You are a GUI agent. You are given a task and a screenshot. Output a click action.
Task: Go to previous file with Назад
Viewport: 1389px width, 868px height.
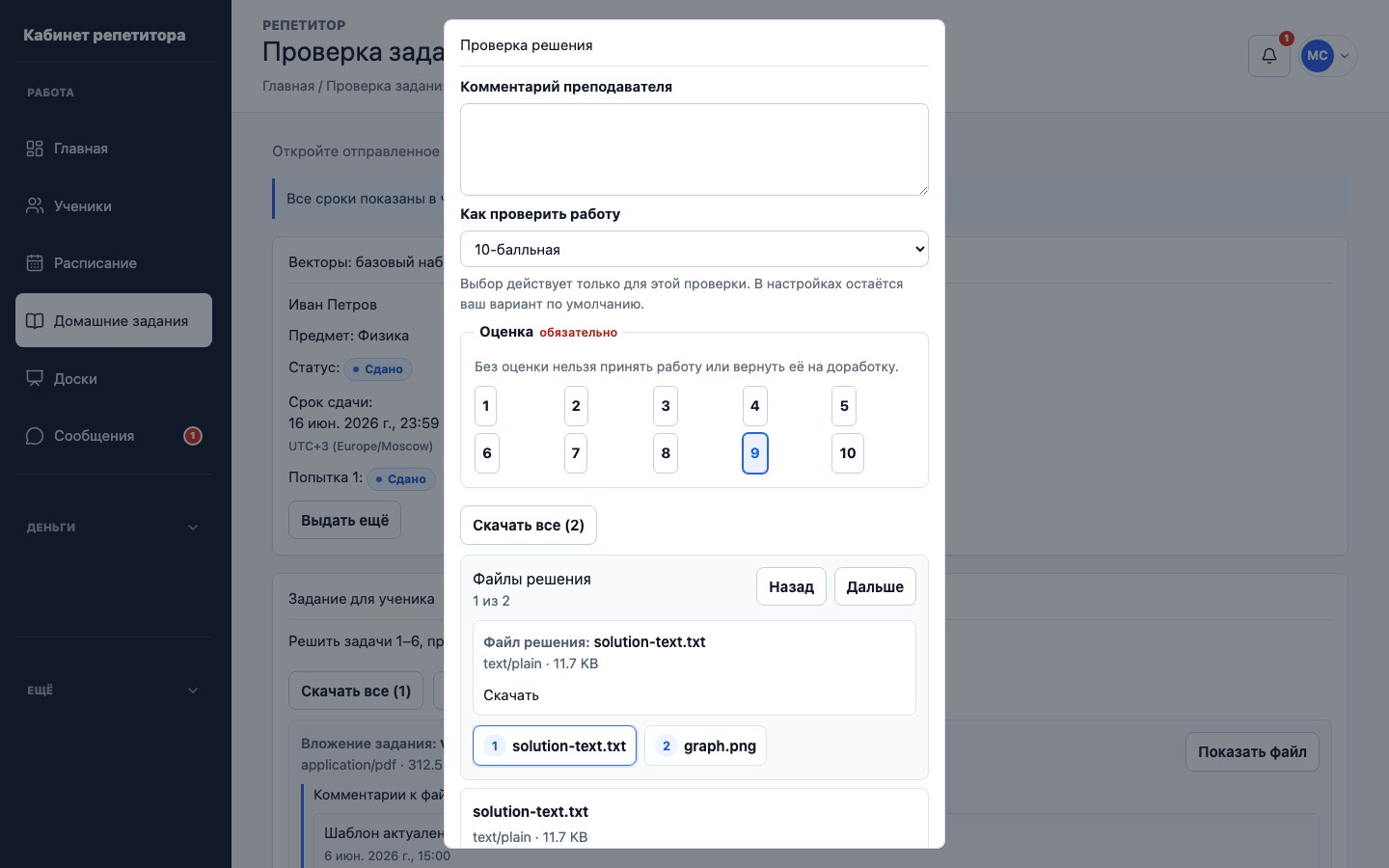791,586
